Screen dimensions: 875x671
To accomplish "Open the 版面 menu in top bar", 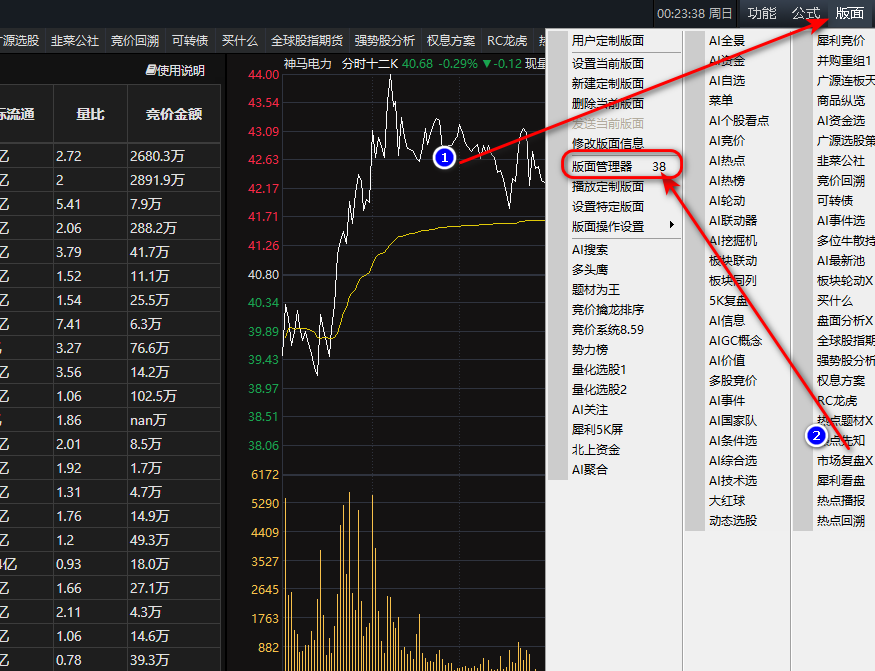I will click(x=849, y=13).
